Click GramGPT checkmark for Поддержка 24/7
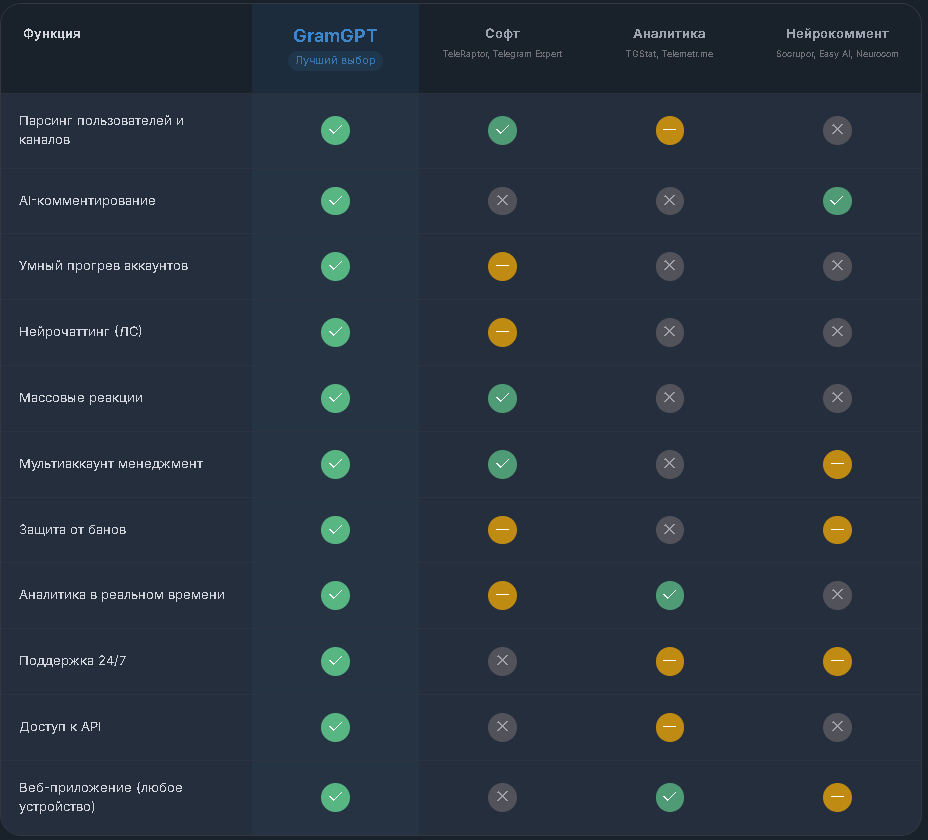The height and width of the screenshot is (840, 928). click(x=335, y=661)
